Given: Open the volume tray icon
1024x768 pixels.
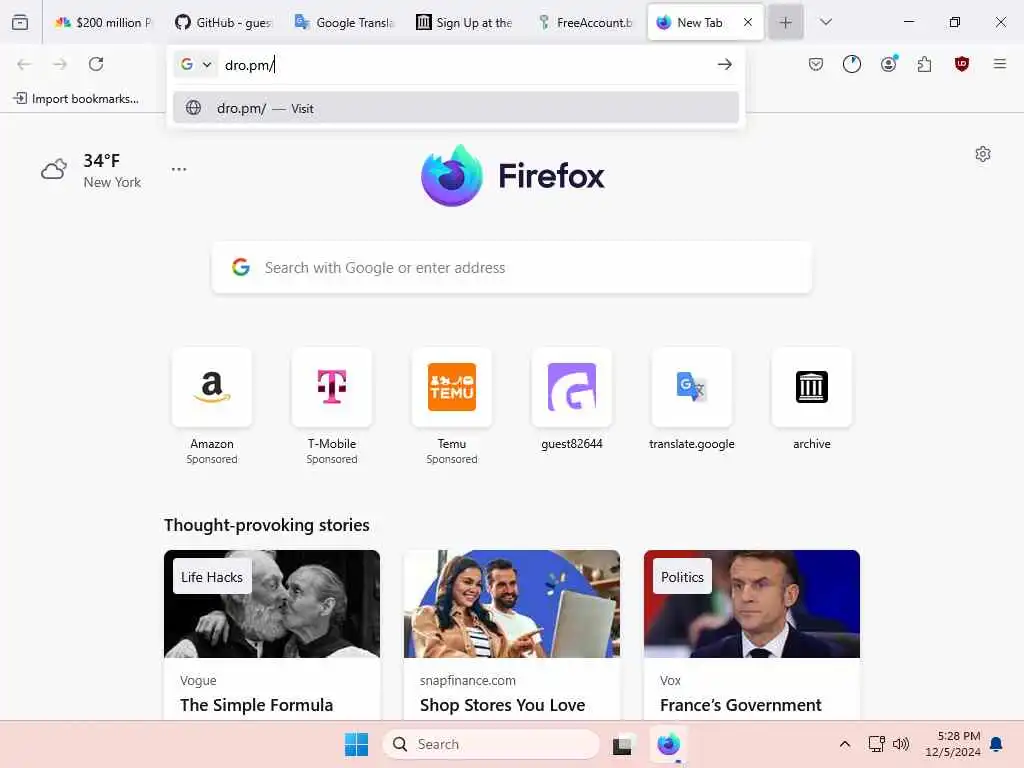Looking at the screenshot, I should pyautogui.click(x=901, y=744).
